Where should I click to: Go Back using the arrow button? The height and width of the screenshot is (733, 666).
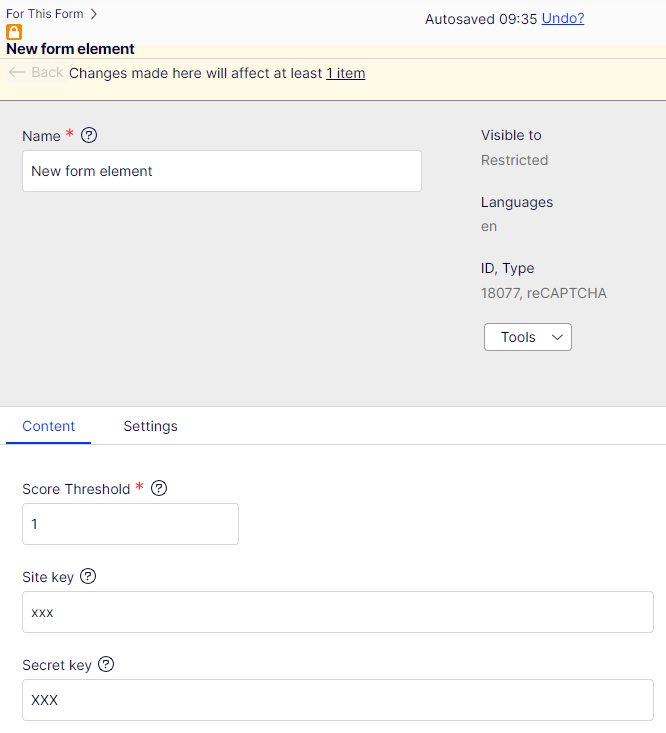36,72
